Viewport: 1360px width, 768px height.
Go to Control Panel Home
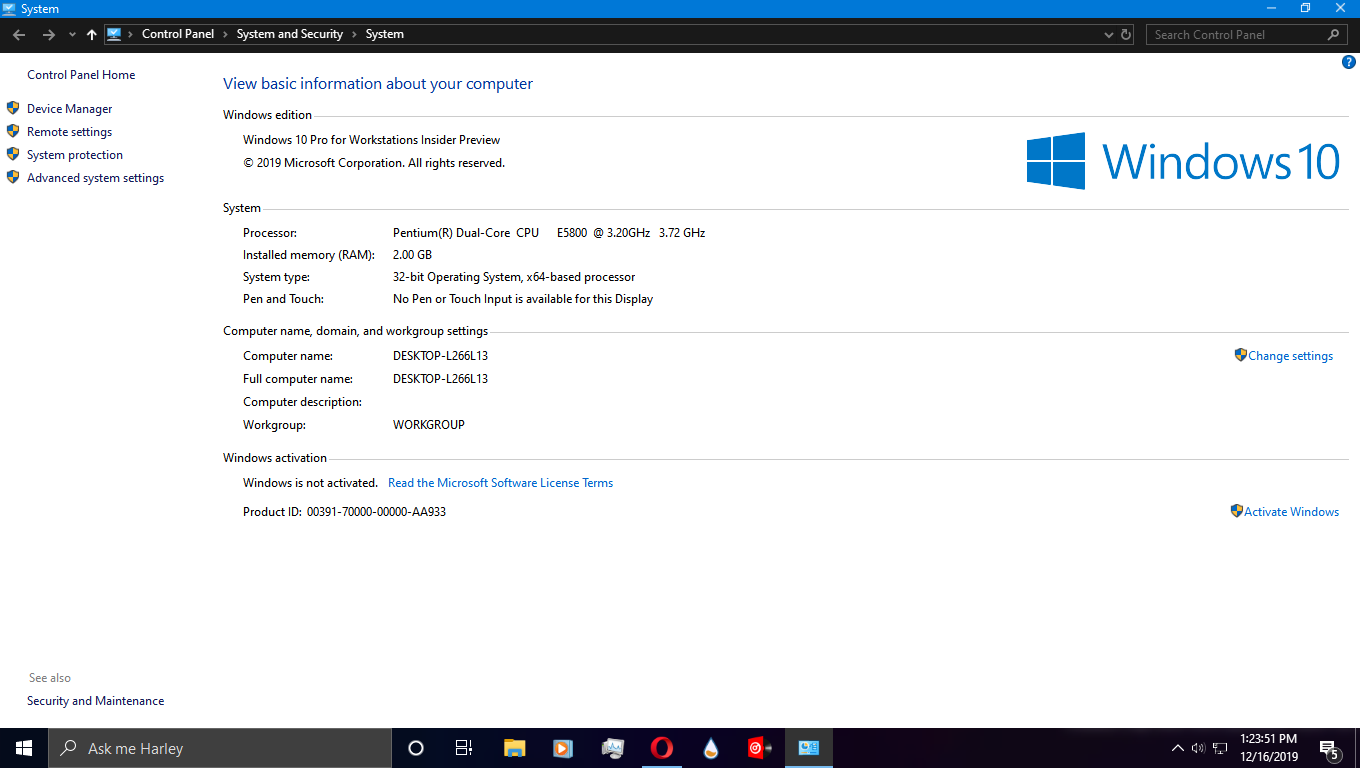point(81,75)
